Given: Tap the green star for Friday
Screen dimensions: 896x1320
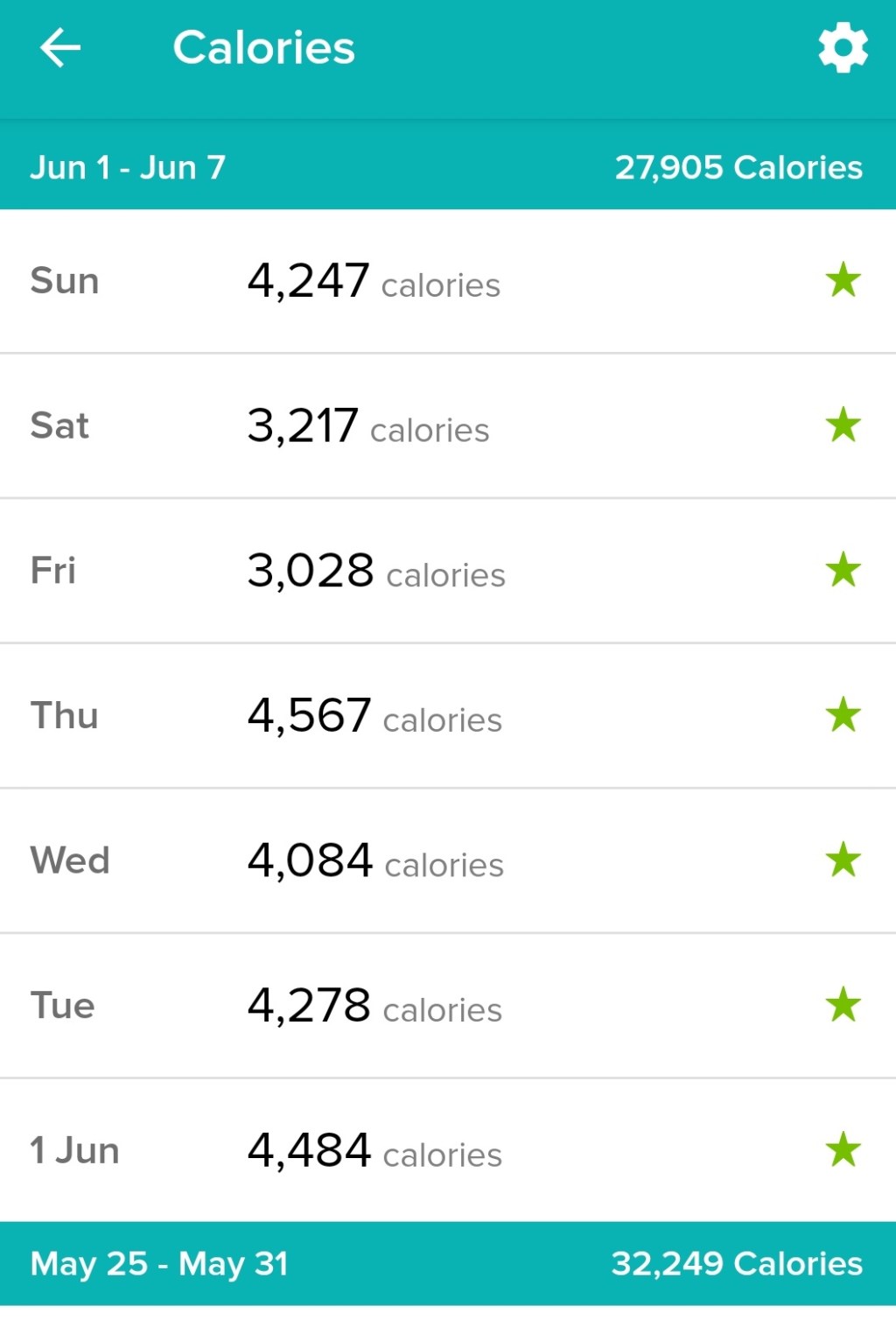Looking at the screenshot, I should [843, 571].
